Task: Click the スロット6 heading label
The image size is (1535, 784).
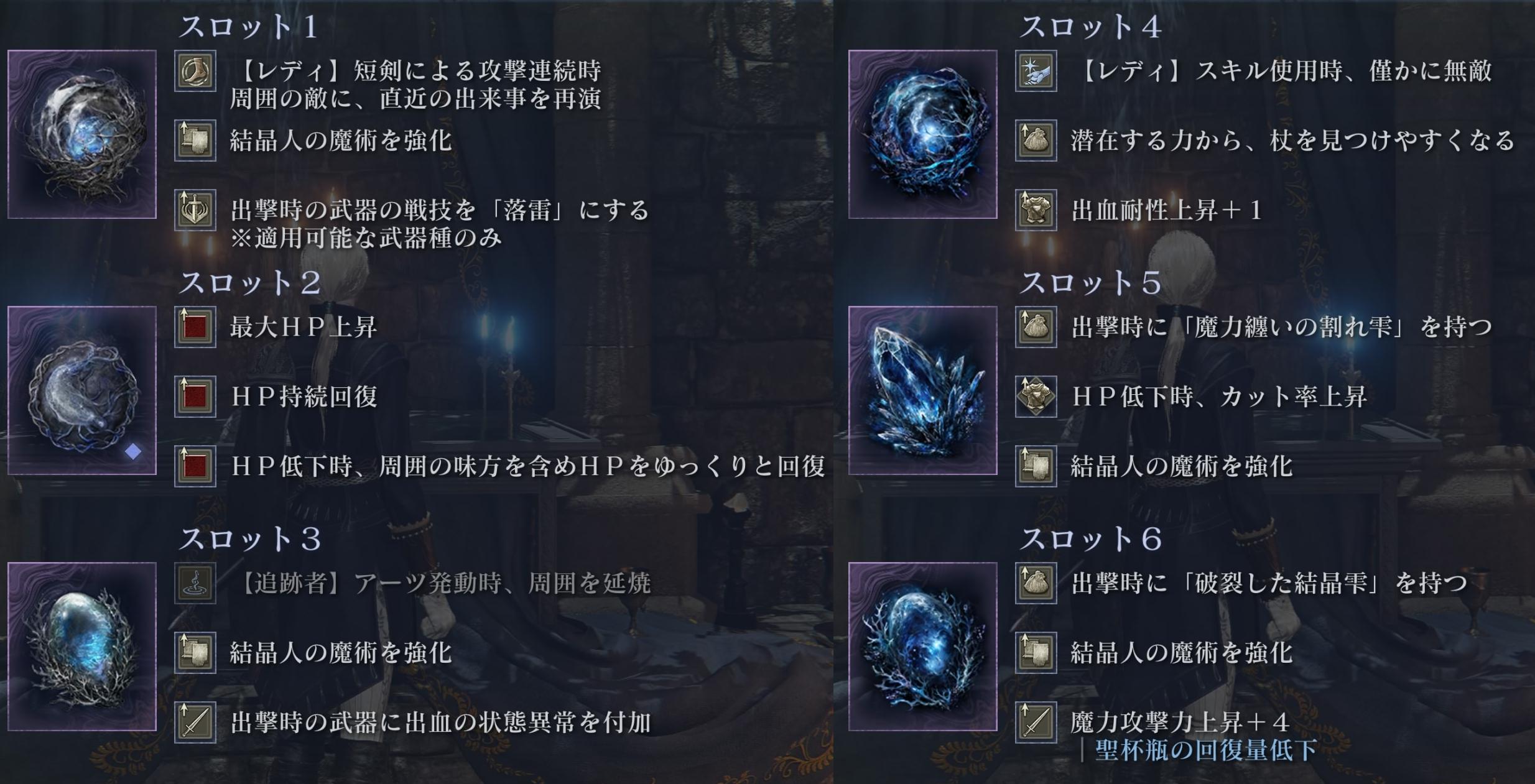Action: click(x=1091, y=539)
